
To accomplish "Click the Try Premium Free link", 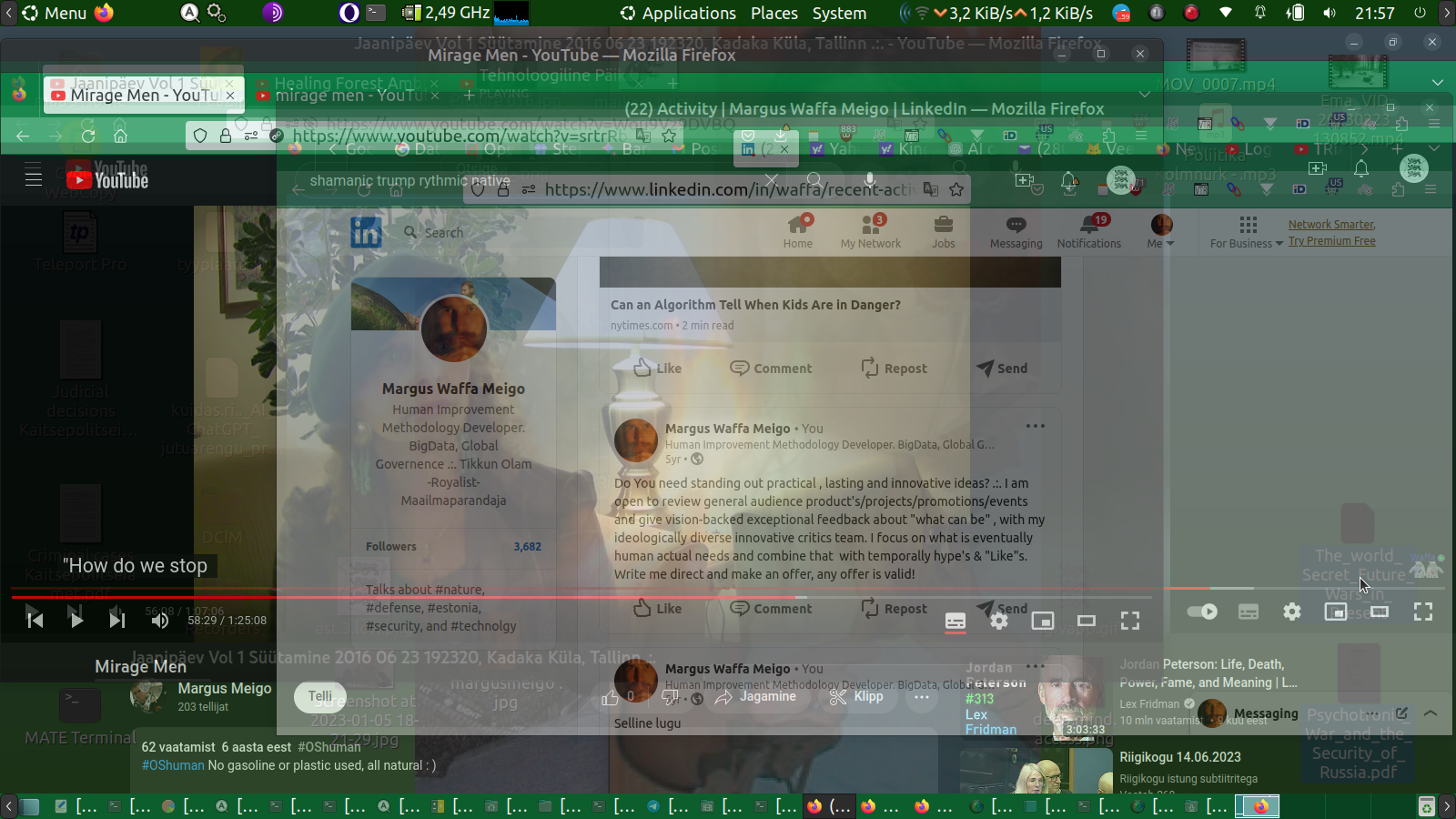I will (1331, 241).
